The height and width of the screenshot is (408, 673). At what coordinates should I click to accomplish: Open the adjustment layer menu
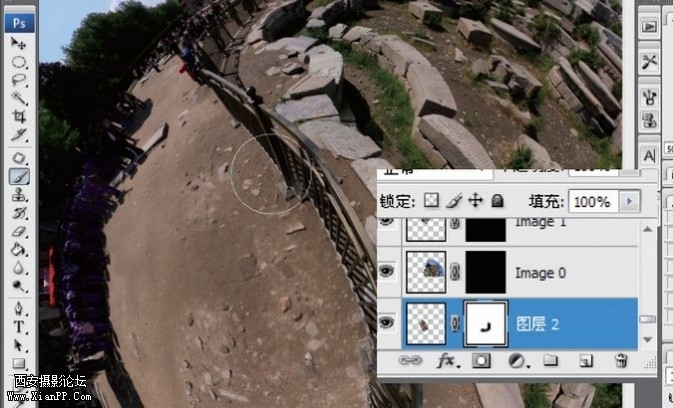(518, 361)
